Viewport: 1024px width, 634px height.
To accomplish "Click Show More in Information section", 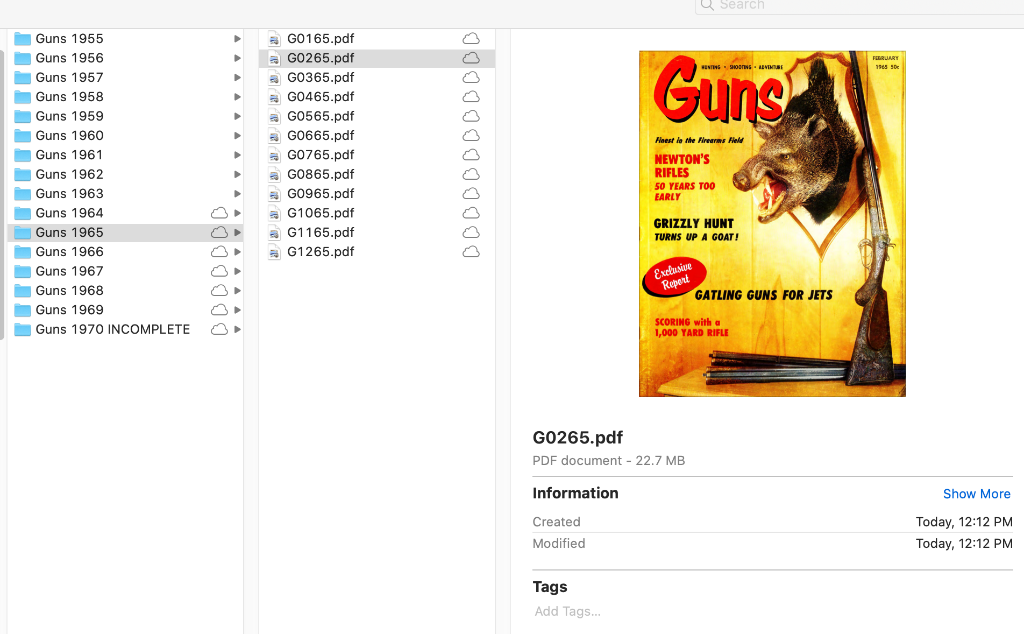I will pyautogui.click(x=976, y=494).
